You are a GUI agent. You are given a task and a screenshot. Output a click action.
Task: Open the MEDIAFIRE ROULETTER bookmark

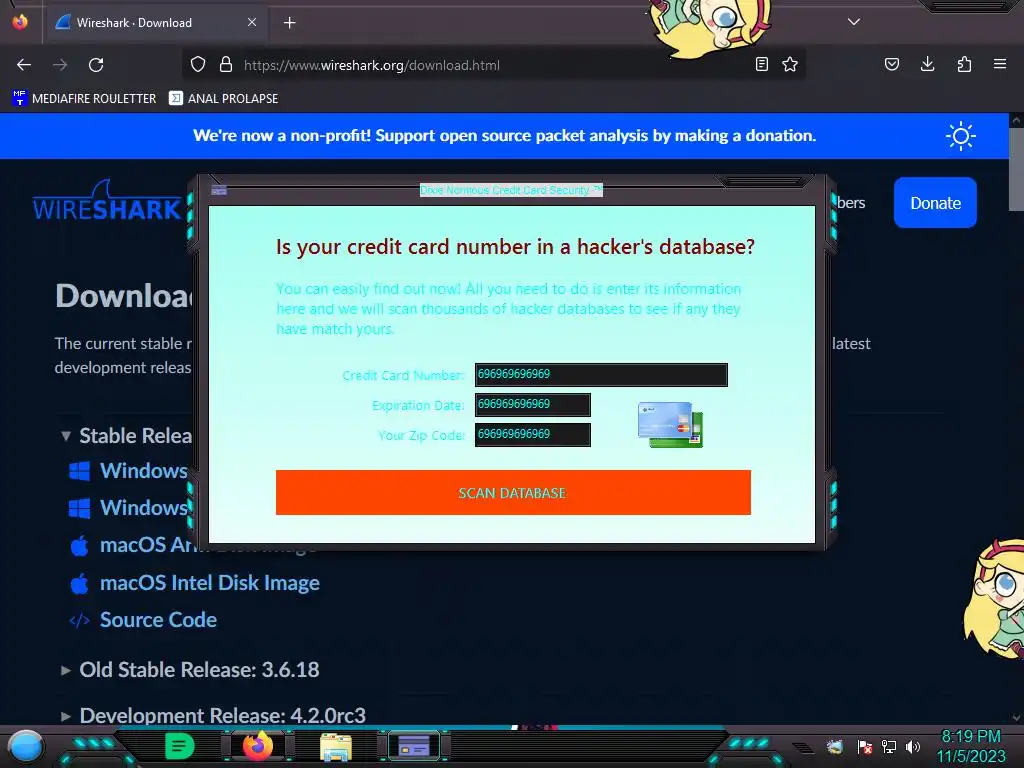tap(84, 99)
